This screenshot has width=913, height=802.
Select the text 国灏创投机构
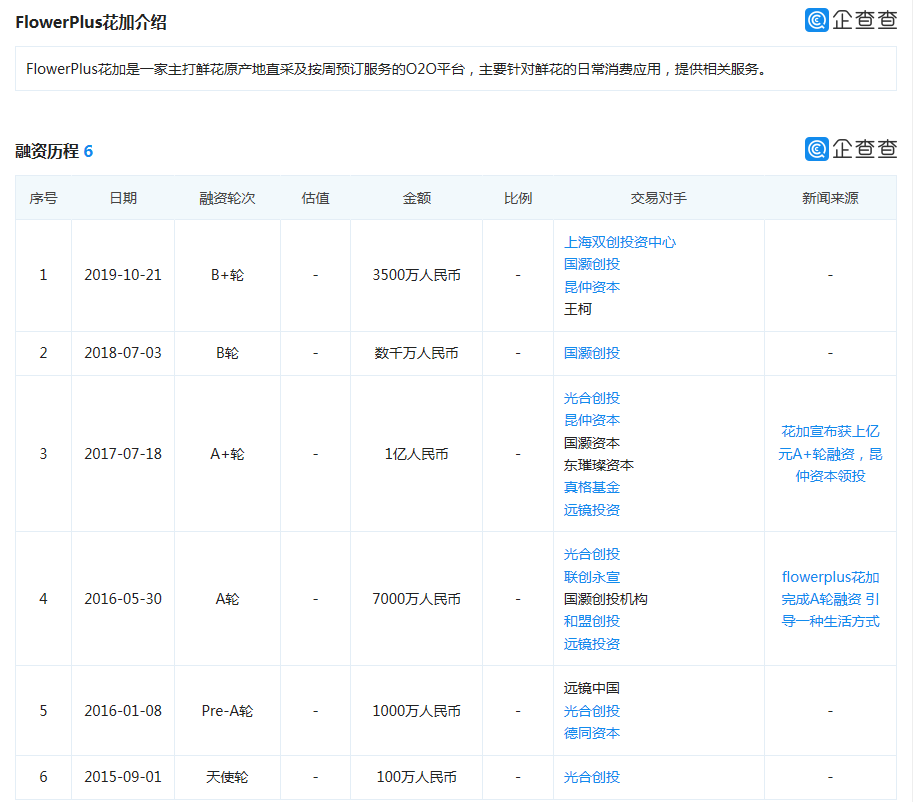[x=606, y=599]
